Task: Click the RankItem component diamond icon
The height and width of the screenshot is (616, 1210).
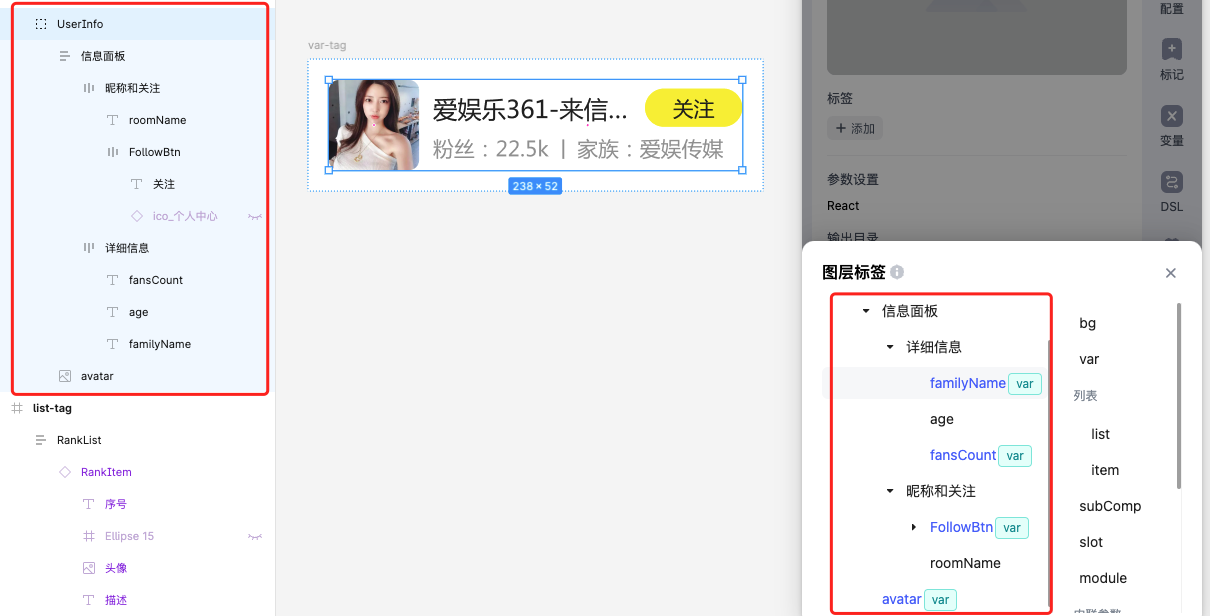Action: (65, 472)
